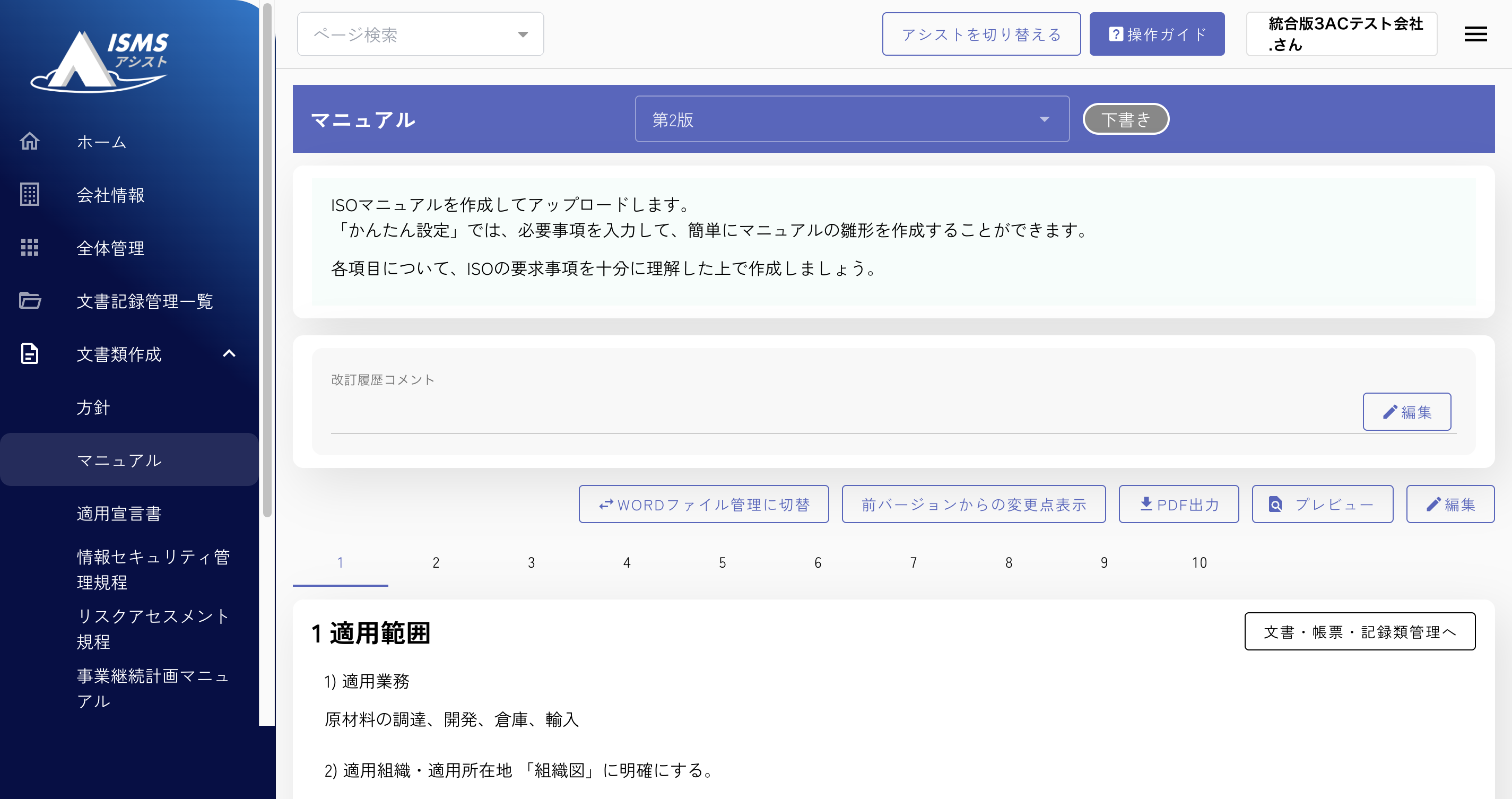Click 文書・帳票・記録類管理へ button

[x=1359, y=631]
